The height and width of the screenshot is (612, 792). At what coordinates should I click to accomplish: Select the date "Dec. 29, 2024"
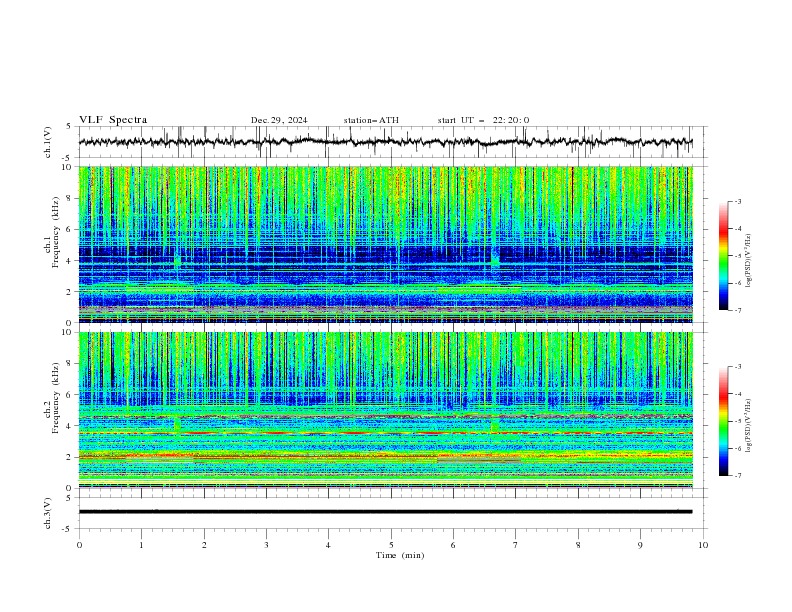(279, 120)
